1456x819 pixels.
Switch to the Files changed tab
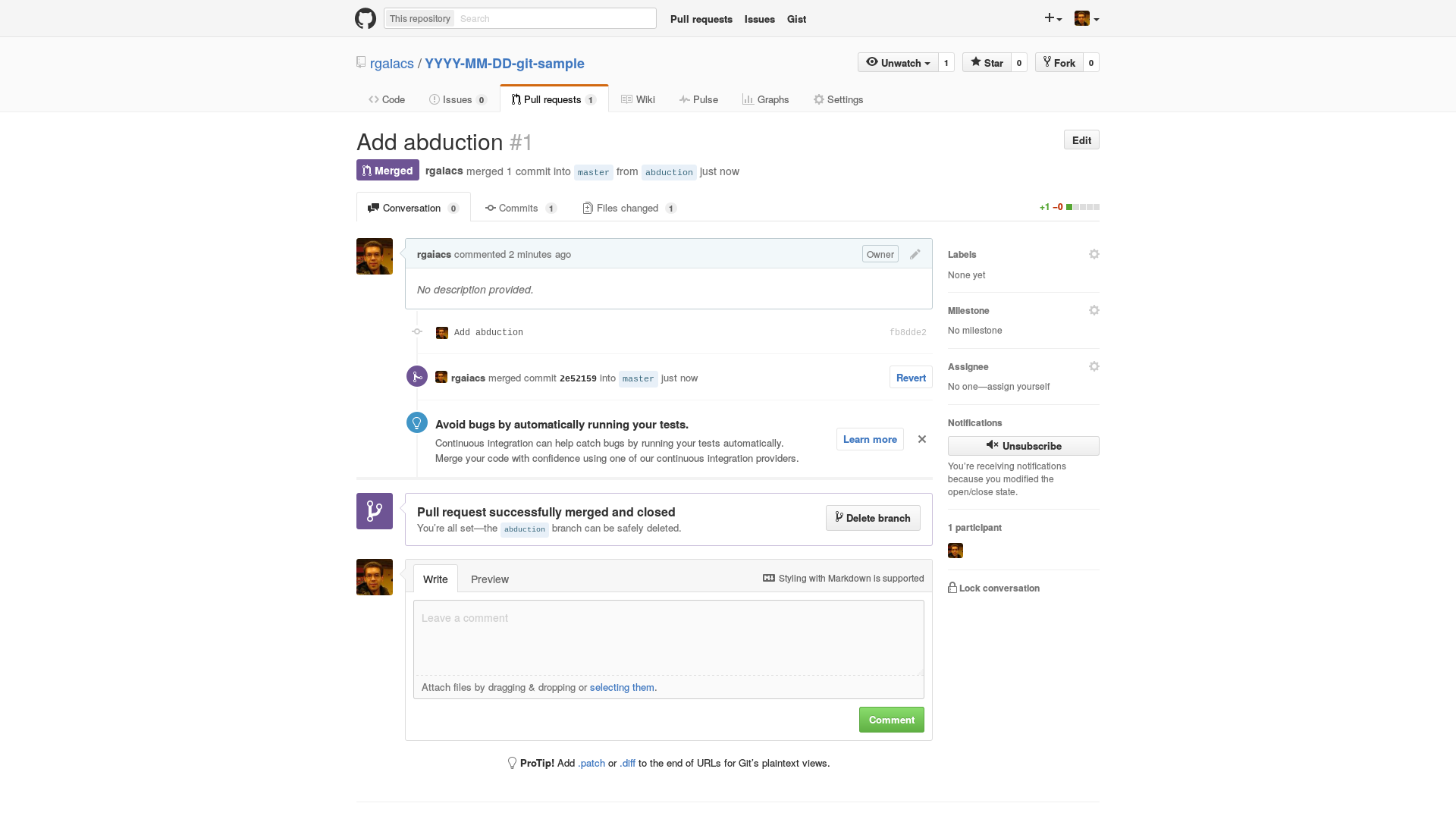[629, 208]
